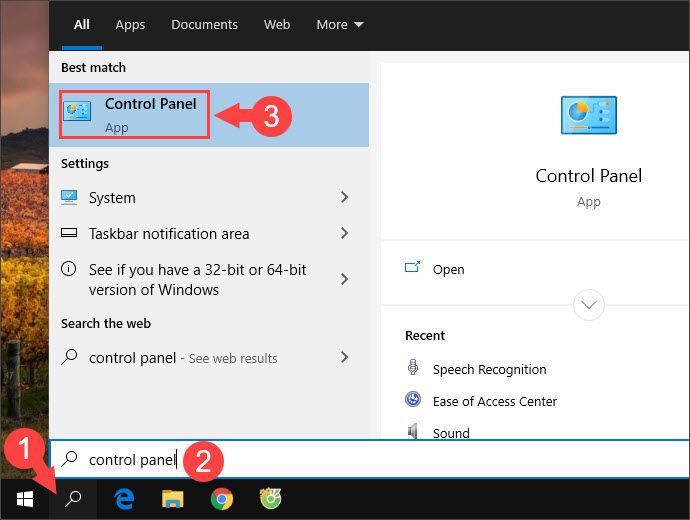690x520 pixels.
Task: Expand the More filter dropdown
Action: click(339, 24)
